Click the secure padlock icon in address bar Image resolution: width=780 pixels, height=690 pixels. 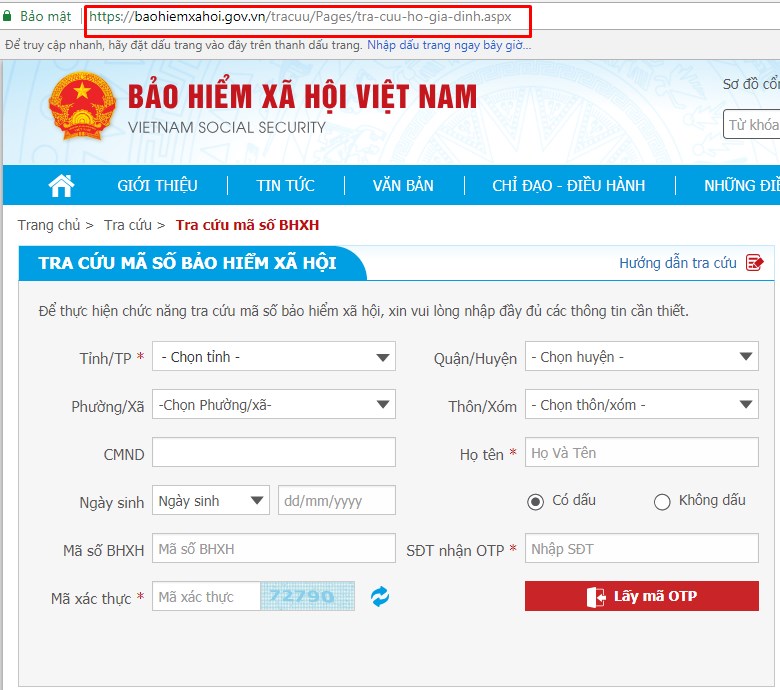point(7,16)
